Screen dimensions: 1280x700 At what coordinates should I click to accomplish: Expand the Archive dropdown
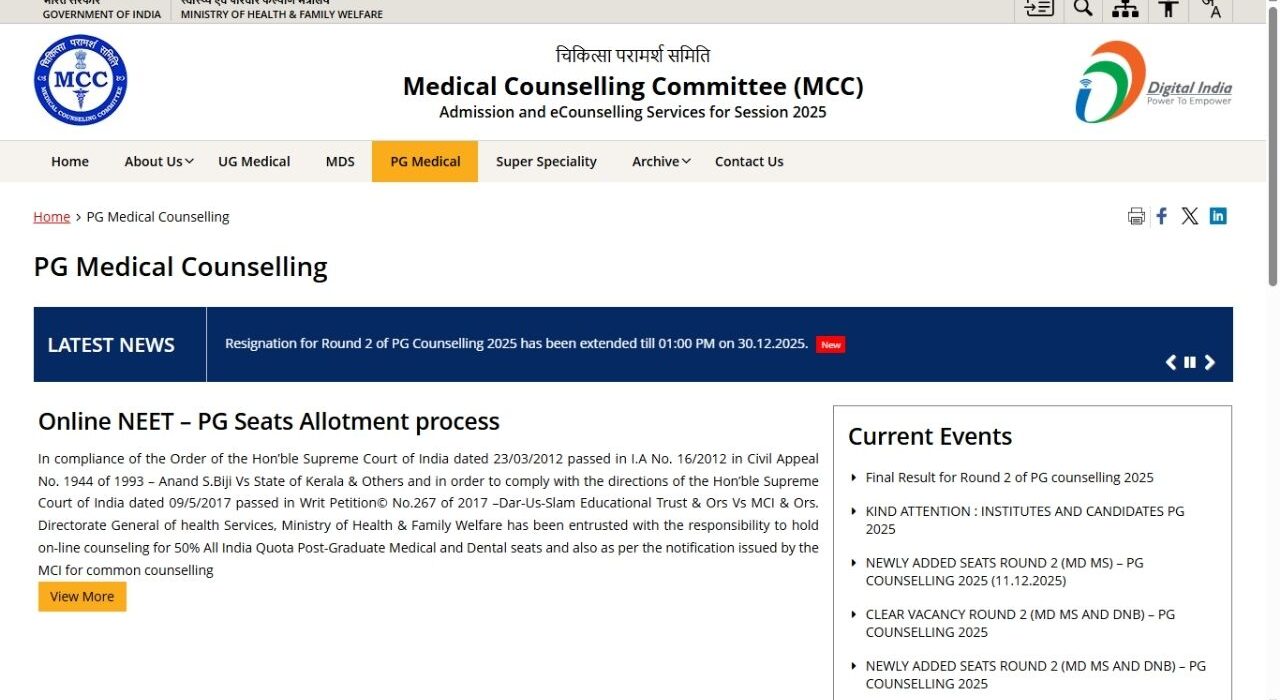click(659, 161)
